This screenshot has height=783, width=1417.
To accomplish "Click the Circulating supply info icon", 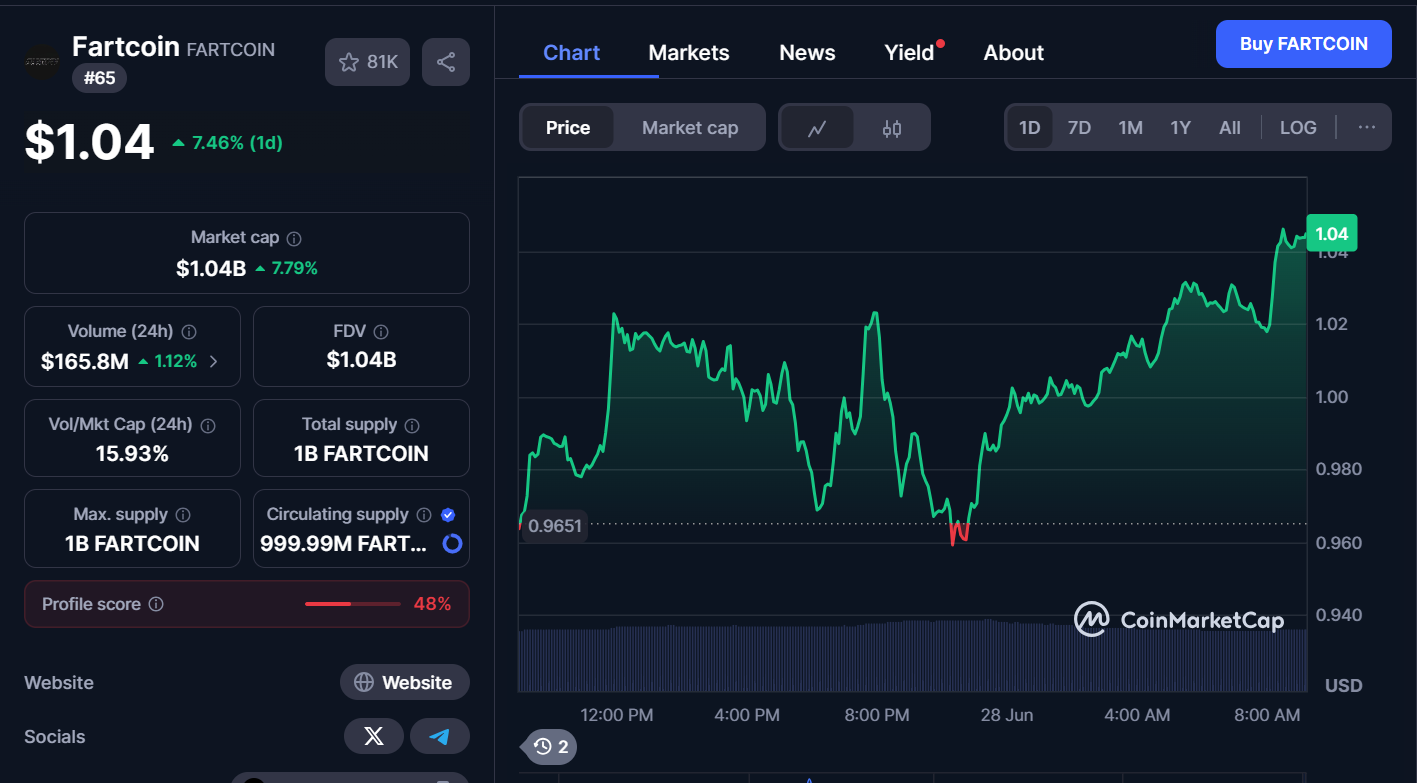I will pyautogui.click(x=424, y=515).
